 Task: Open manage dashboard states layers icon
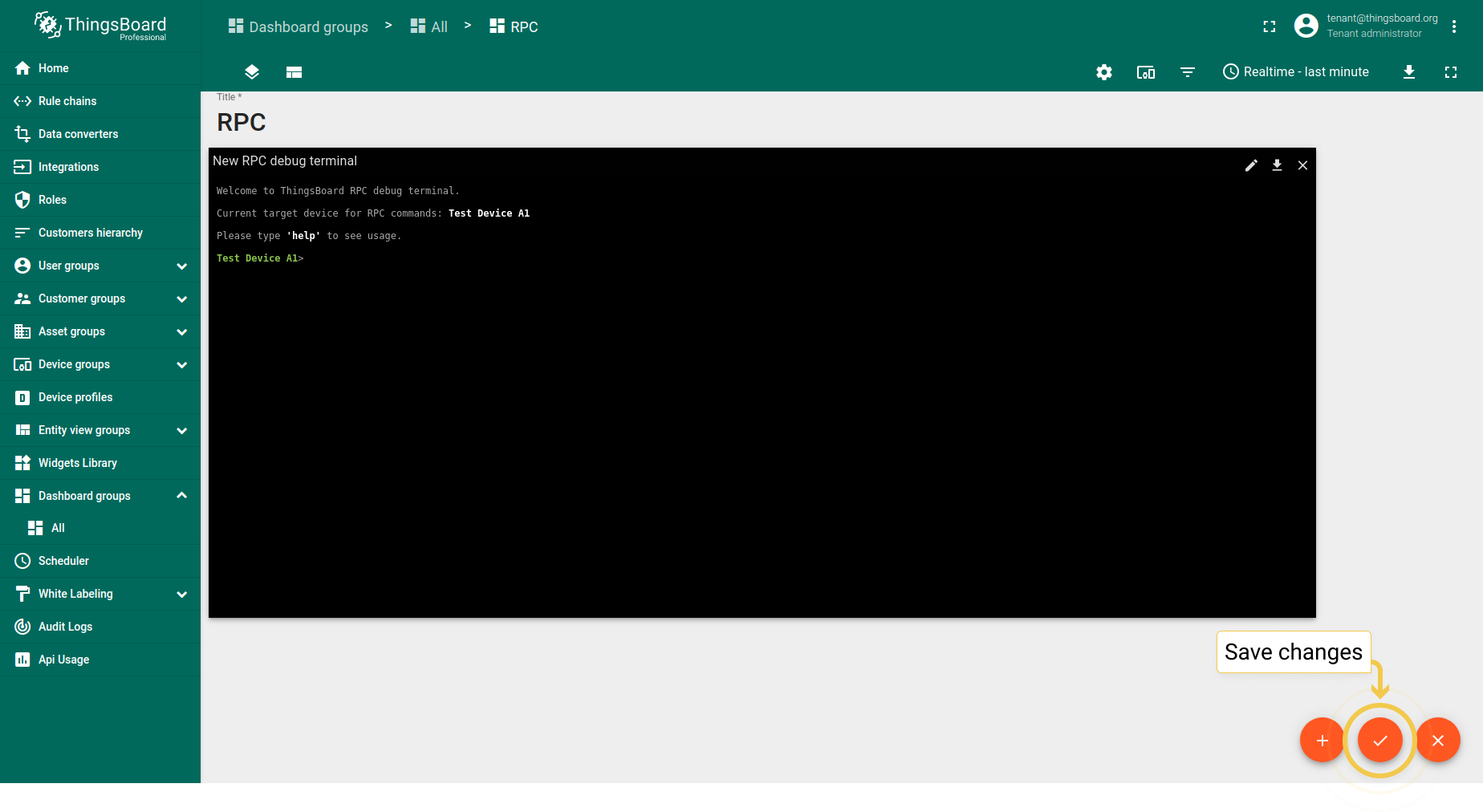pos(252,72)
